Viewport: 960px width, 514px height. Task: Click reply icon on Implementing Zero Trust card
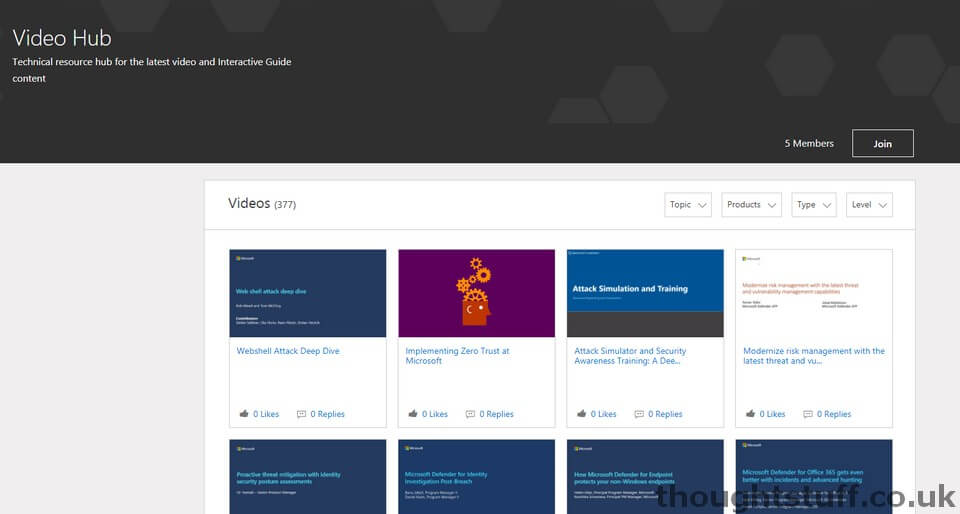click(x=470, y=414)
